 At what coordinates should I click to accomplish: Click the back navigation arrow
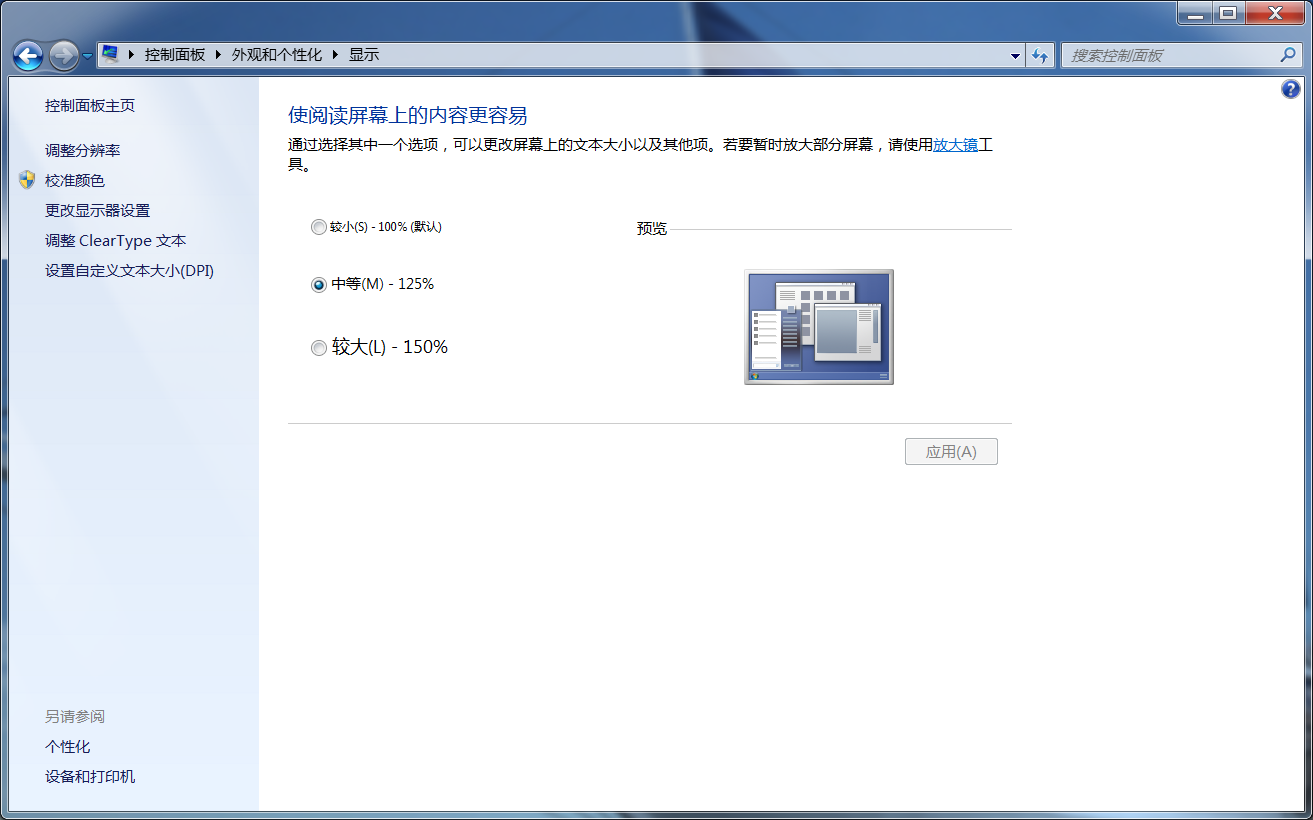pos(28,56)
